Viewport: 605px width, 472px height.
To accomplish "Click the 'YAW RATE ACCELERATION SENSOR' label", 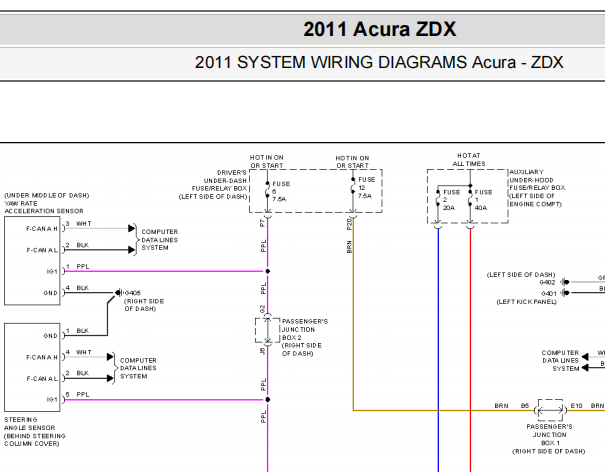I will [x=44, y=207].
